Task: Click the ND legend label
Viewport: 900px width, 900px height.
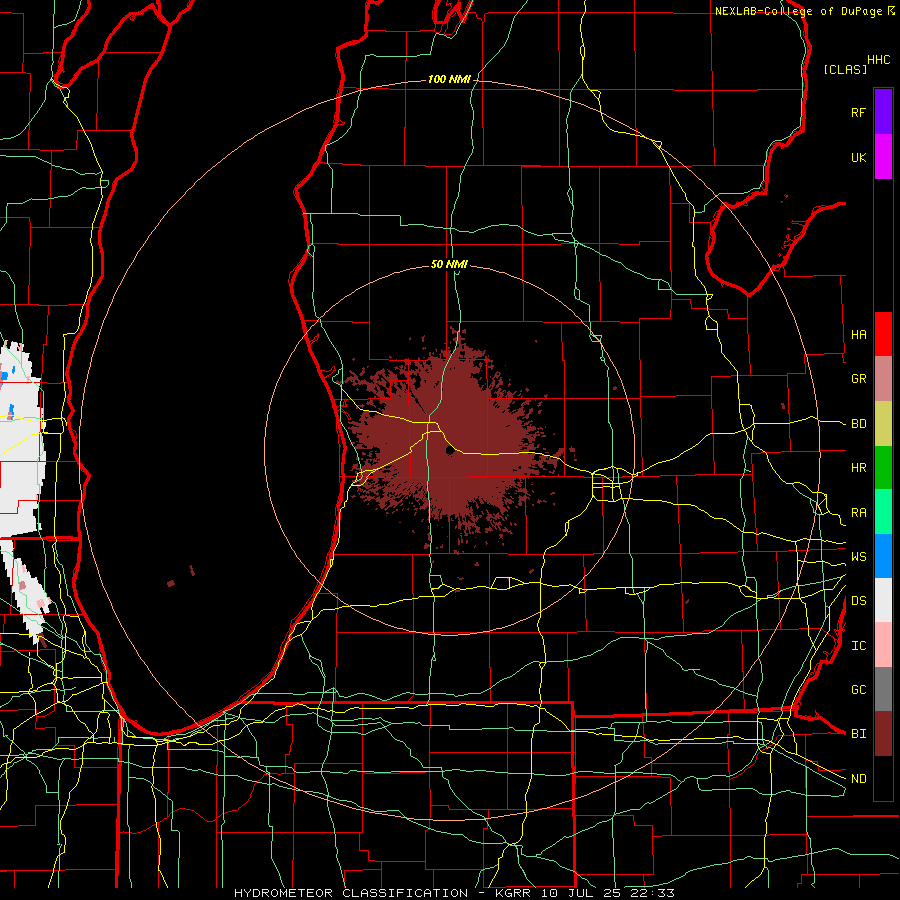Action: (x=858, y=778)
